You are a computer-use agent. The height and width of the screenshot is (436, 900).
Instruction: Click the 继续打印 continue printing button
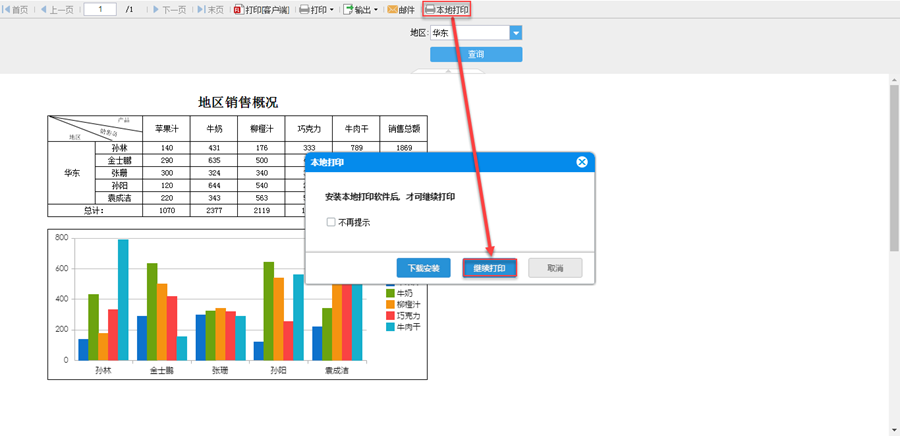pyautogui.click(x=490, y=268)
